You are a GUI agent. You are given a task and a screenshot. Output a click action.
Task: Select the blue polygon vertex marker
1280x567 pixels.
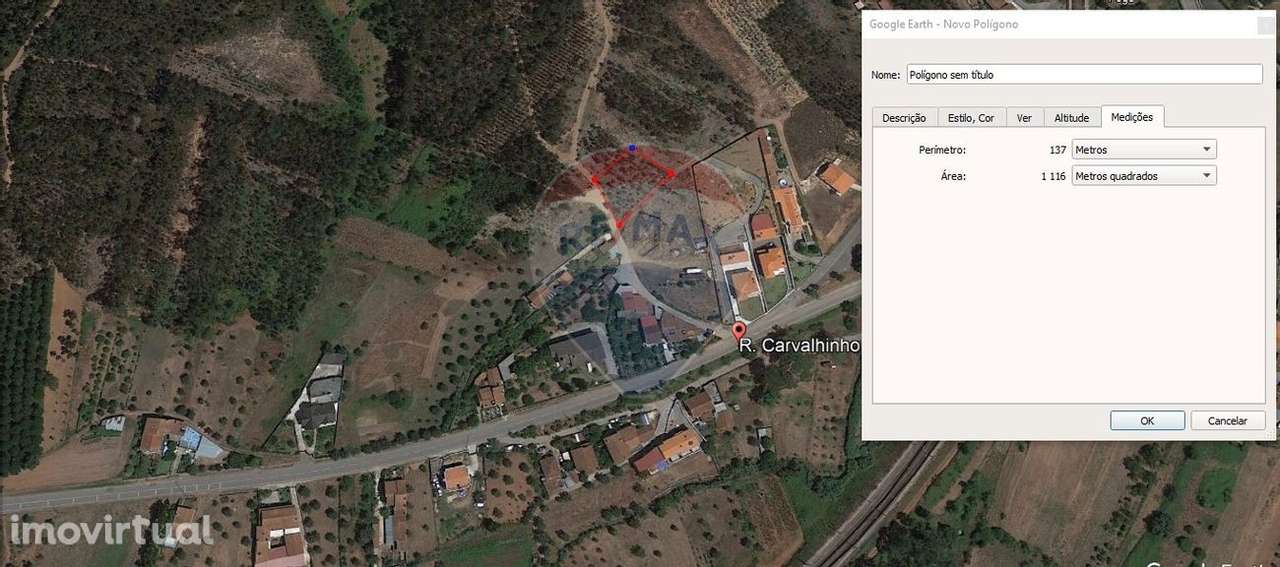pyautogui.click(x=631, y=148)
